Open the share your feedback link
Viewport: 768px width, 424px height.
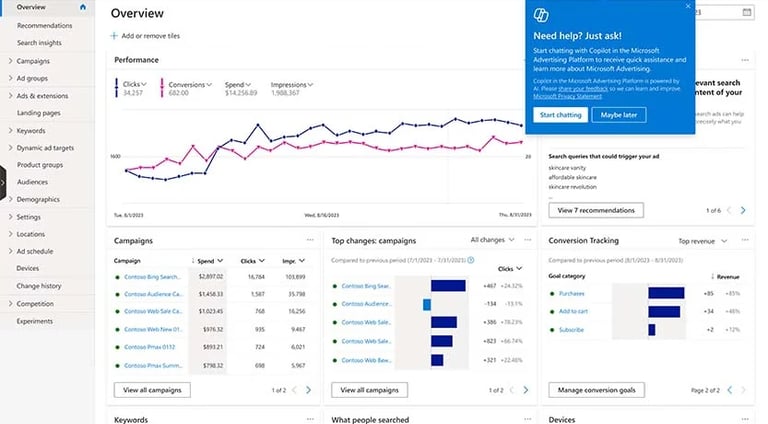point(583,89)
